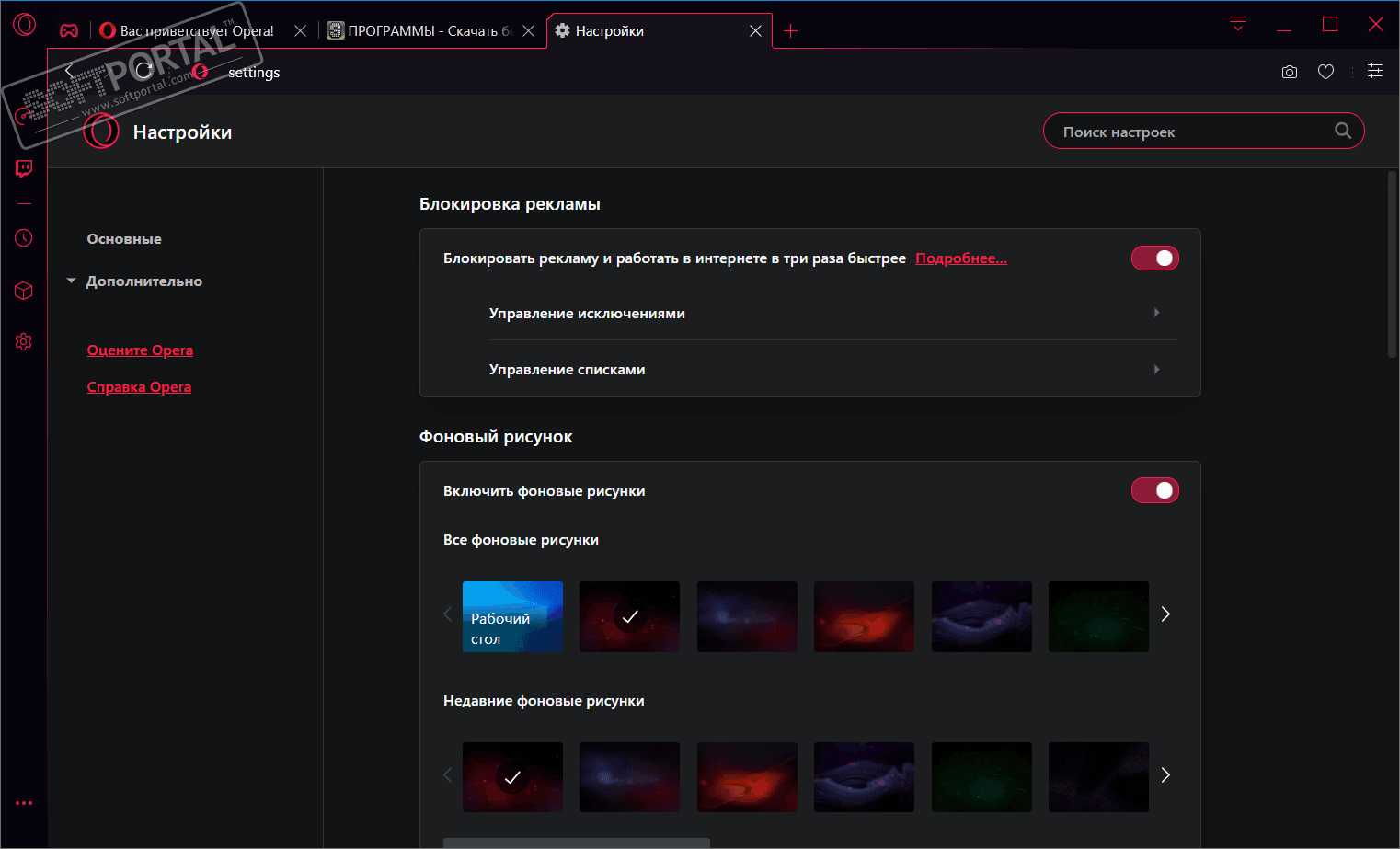Image resolution: width=1400 pixels, height=849 pixels.
Task: Click the Opera icon in the address bar
Action: 200,72
